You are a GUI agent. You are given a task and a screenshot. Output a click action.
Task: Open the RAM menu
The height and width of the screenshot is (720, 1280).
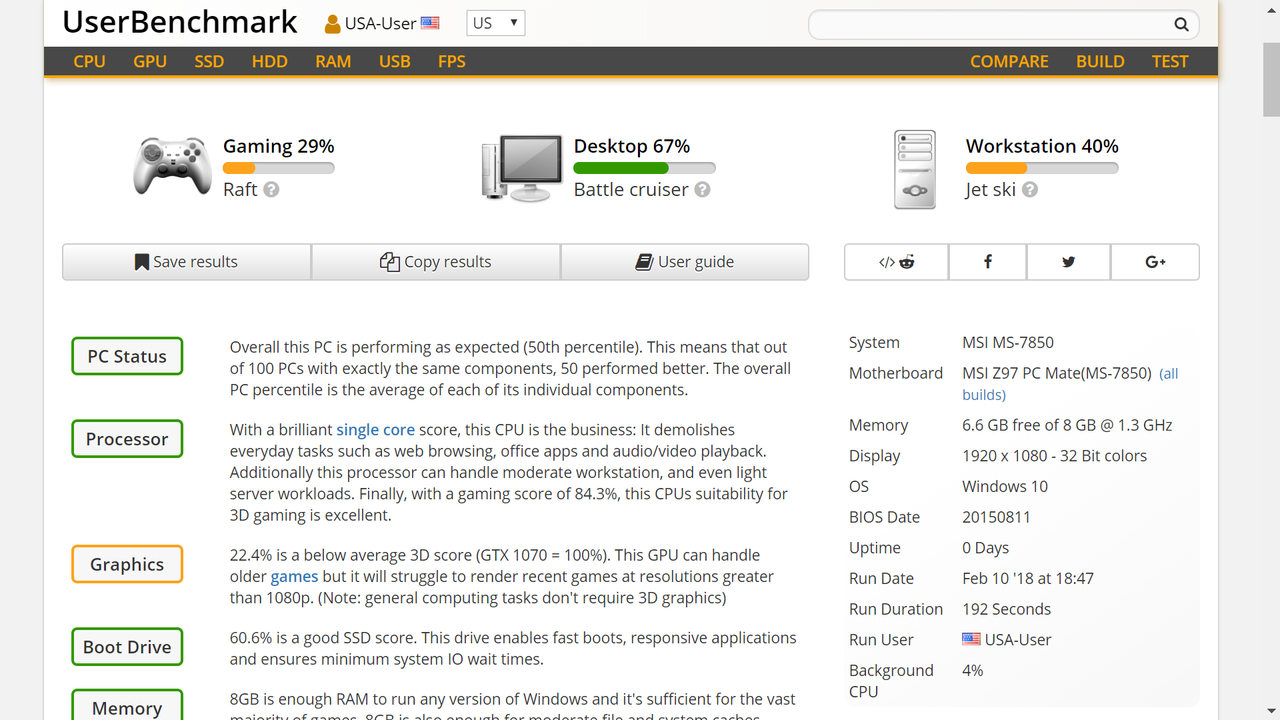(333, 61)
